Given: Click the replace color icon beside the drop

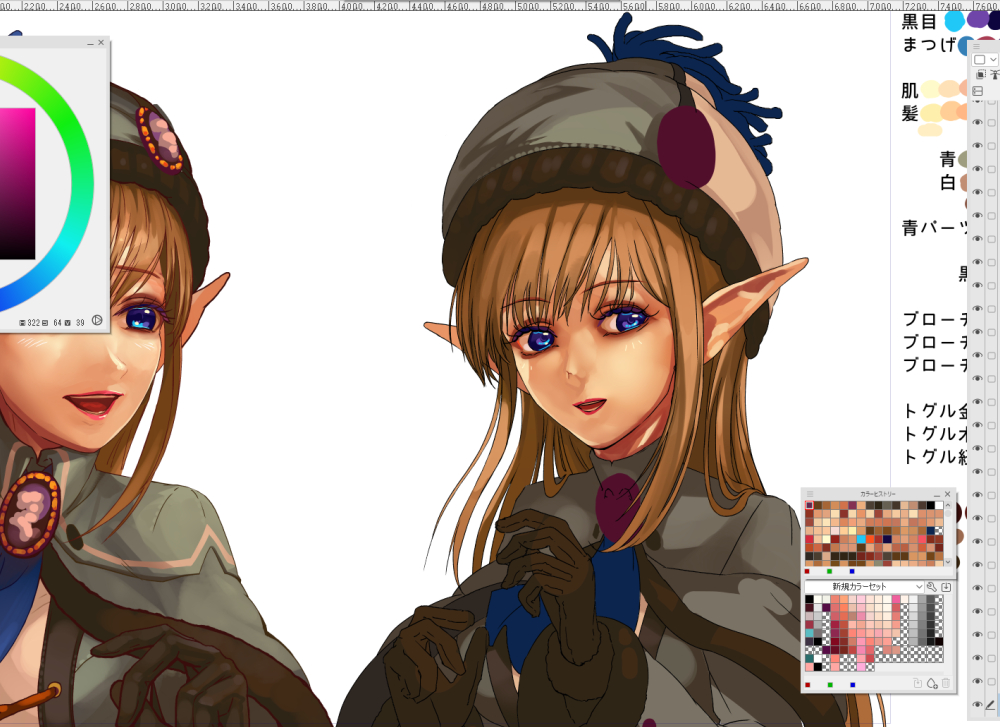Looking at the screenshot, I should [918, 684].
